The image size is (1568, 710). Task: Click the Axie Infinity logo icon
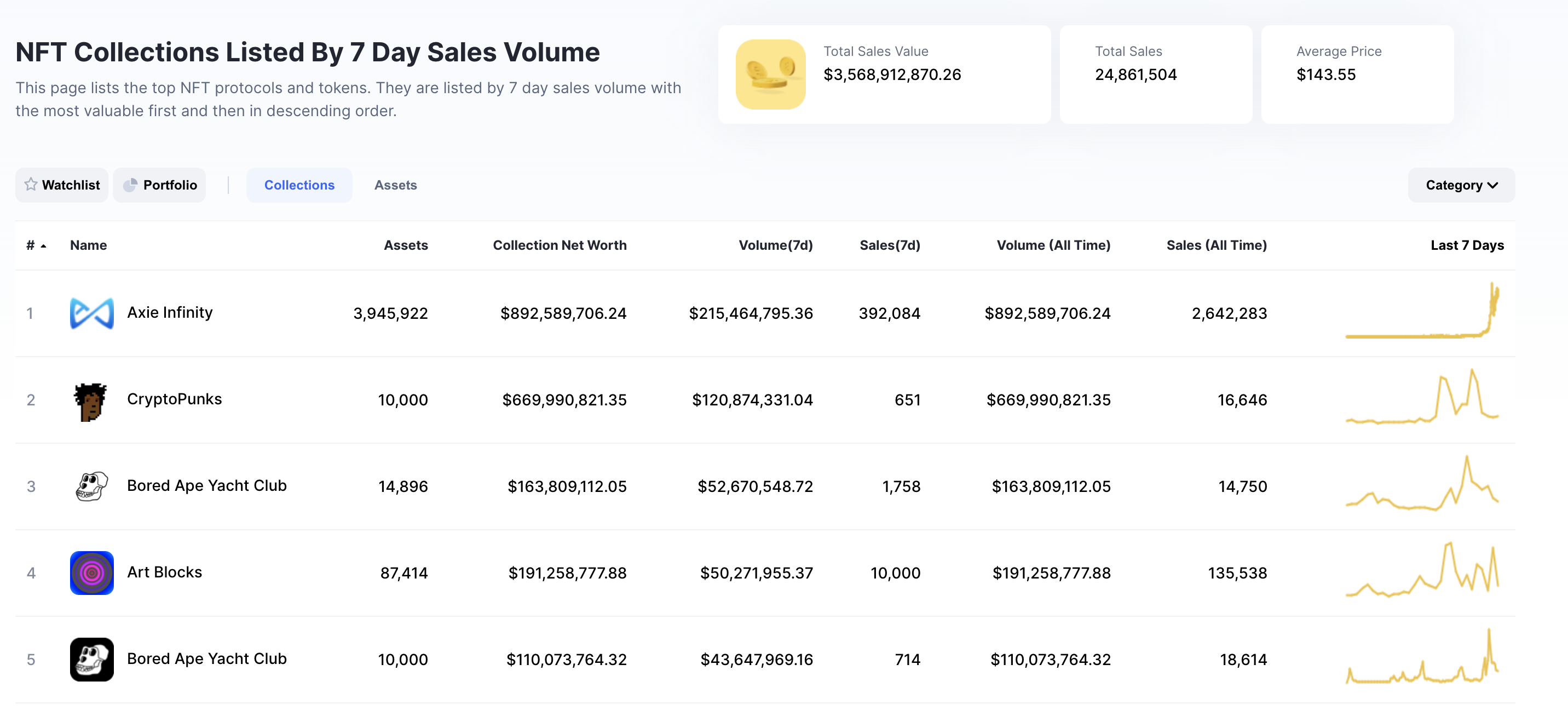[91, 313]
